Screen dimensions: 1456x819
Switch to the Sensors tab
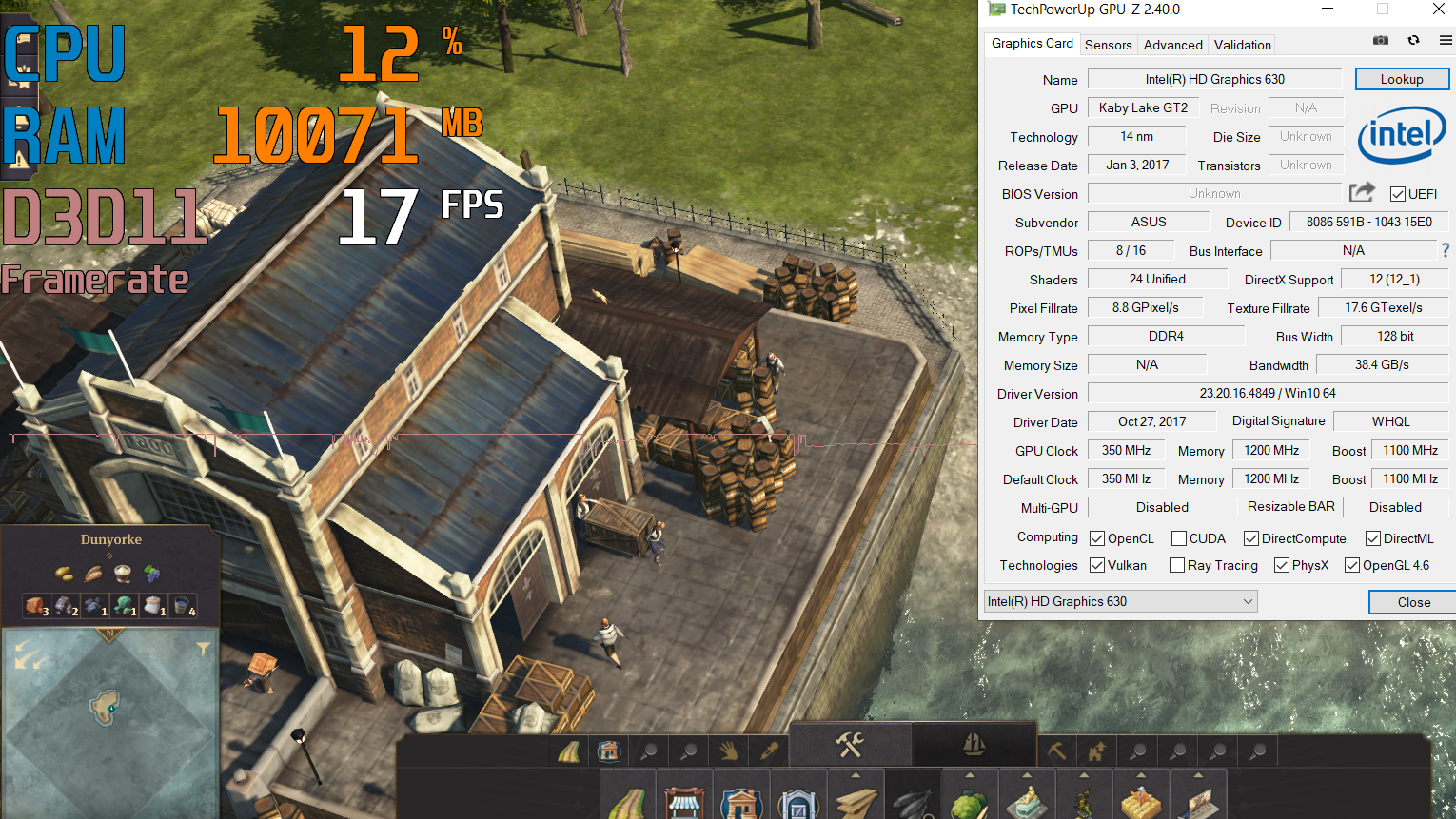pos(1108,45)
